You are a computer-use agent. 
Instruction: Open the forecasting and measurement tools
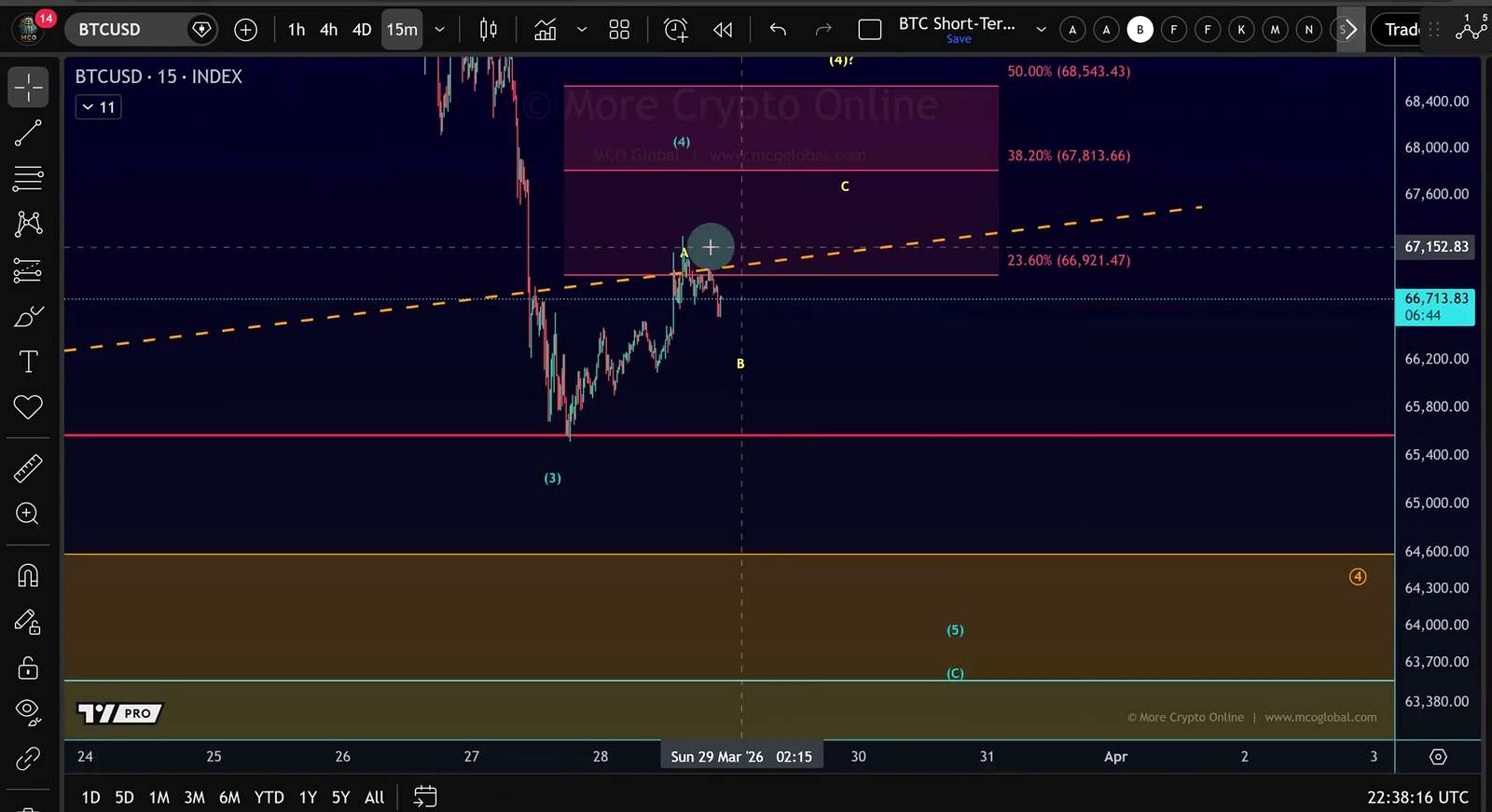click(x=28, y=270)
